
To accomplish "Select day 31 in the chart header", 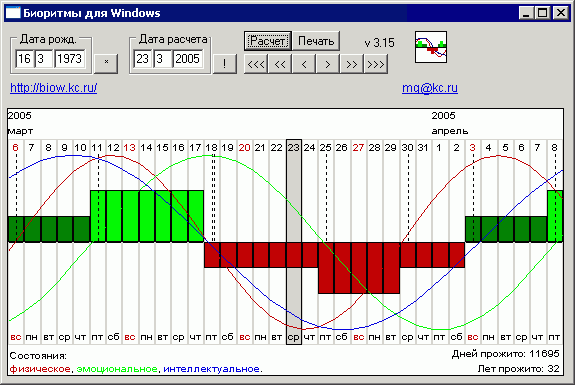I will click(x=423, y=147).
